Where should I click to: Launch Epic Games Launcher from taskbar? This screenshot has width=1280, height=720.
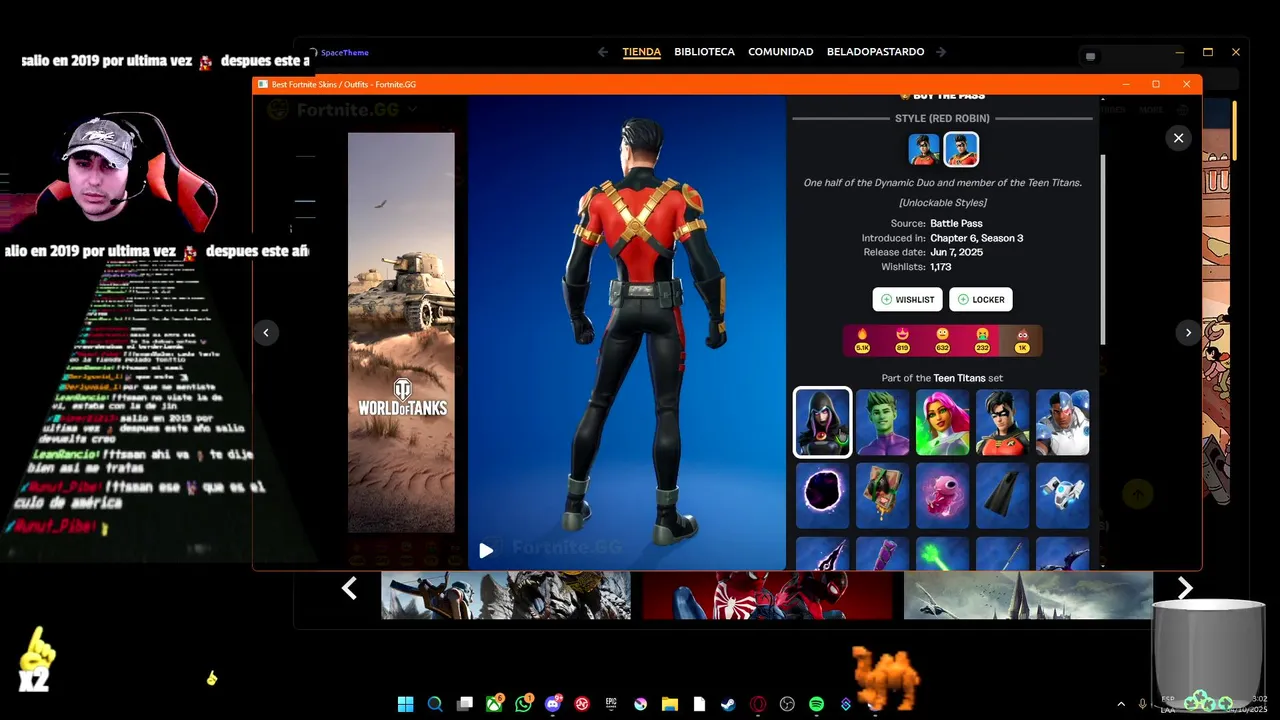point(611,704)
